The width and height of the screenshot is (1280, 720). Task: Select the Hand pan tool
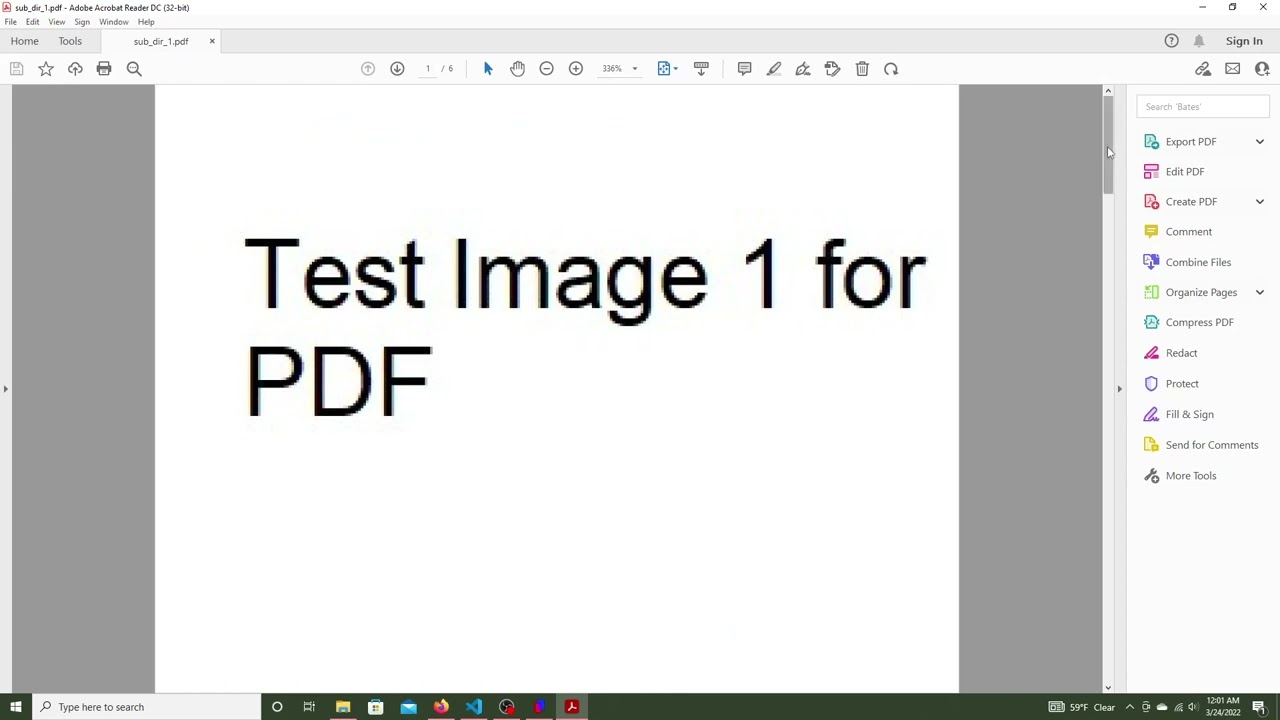[x=517, y=69]
